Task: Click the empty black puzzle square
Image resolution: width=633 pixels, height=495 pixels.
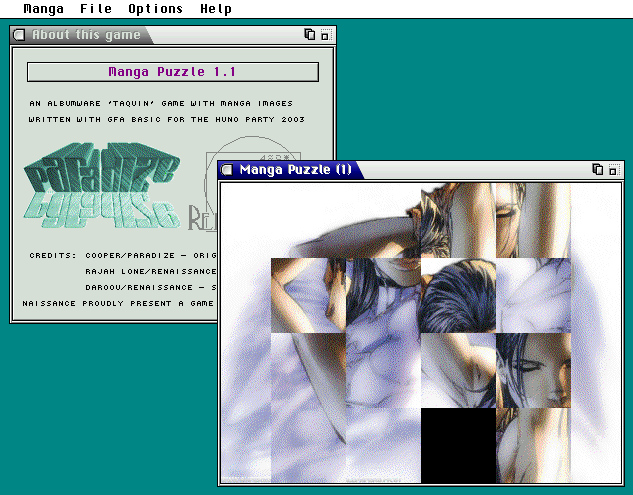Action: 458,445
